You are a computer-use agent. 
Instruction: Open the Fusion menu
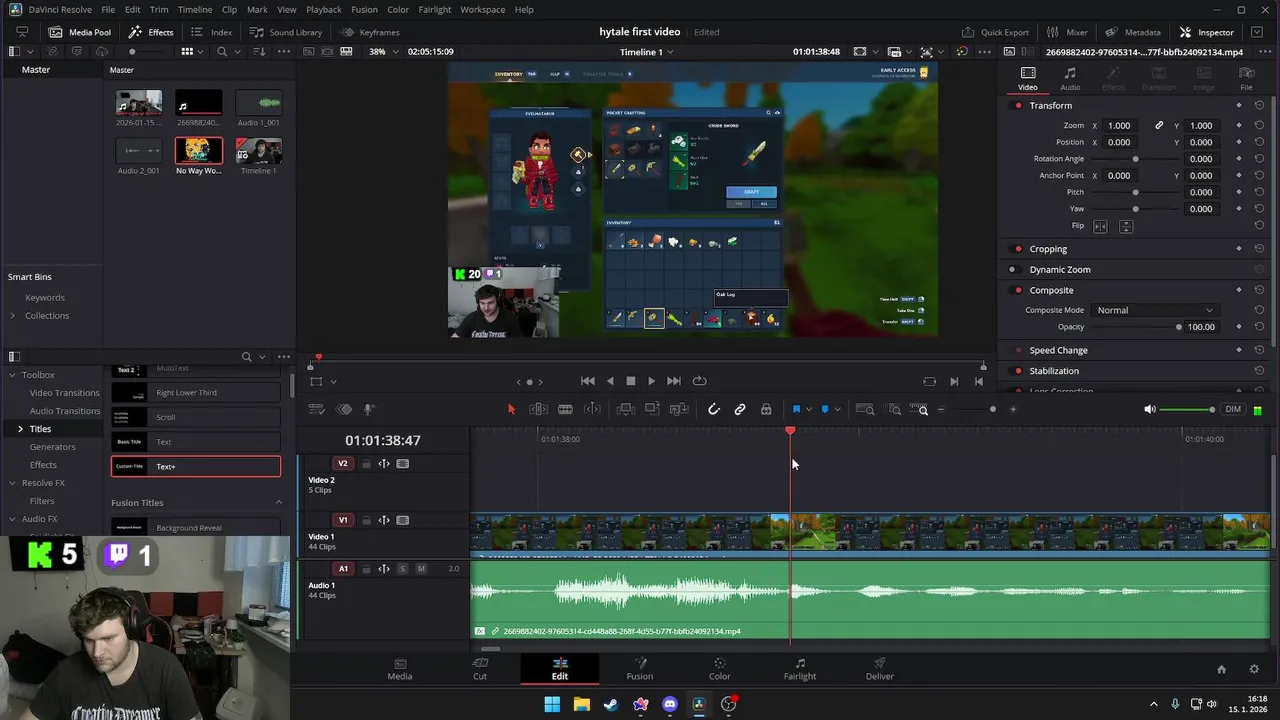click(x=364, y=9)
